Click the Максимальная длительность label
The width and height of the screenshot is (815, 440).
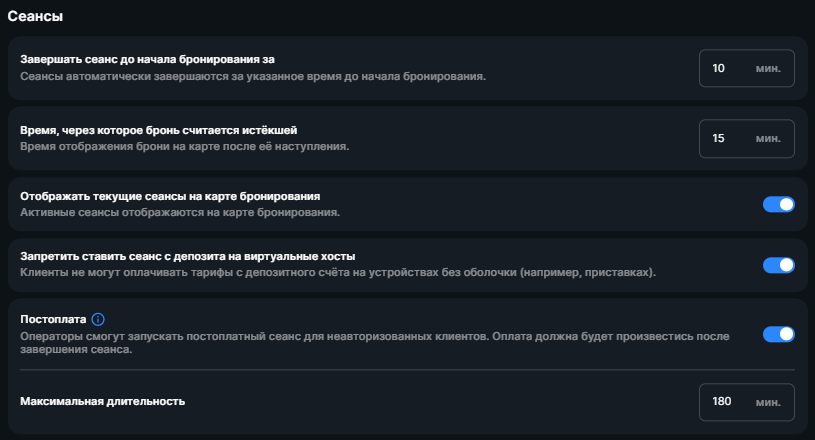[x=102, y=401]
